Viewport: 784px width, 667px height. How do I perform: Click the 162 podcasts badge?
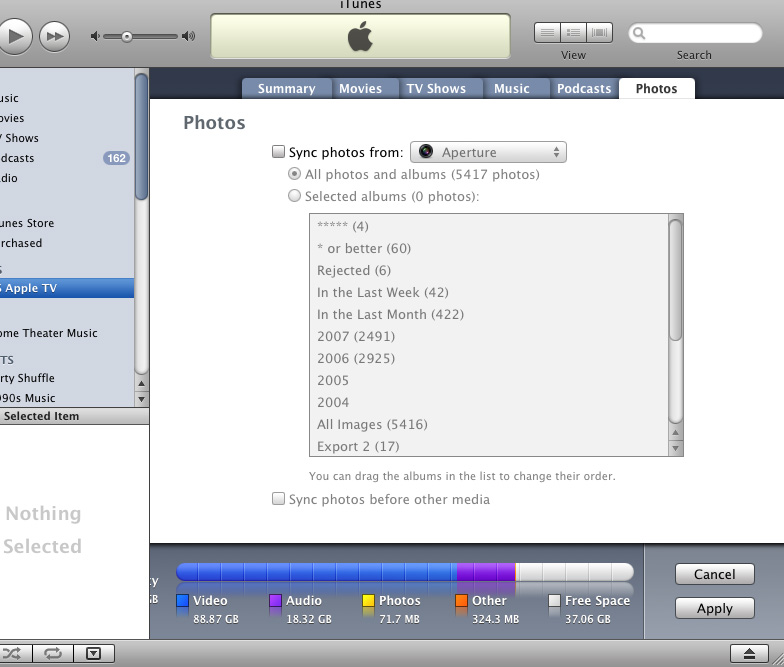tap(116, 158)
